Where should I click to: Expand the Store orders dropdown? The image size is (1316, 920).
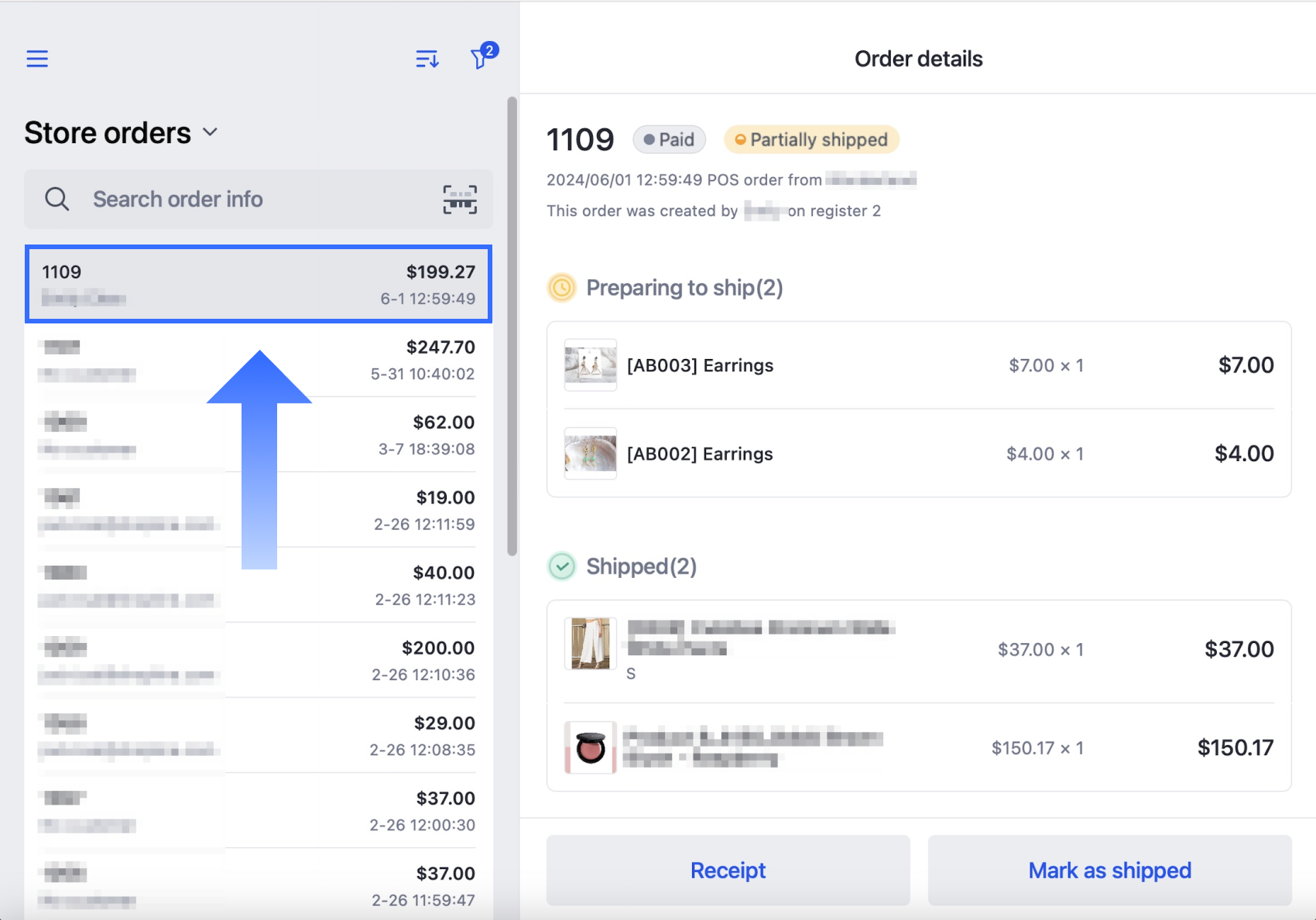pos(121,133)
